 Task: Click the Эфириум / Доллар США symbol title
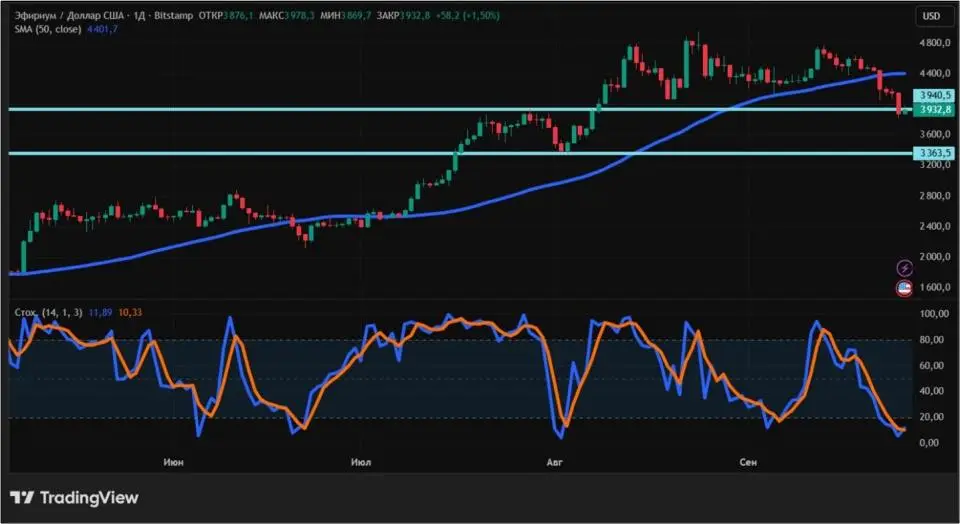tap(69, 16)
